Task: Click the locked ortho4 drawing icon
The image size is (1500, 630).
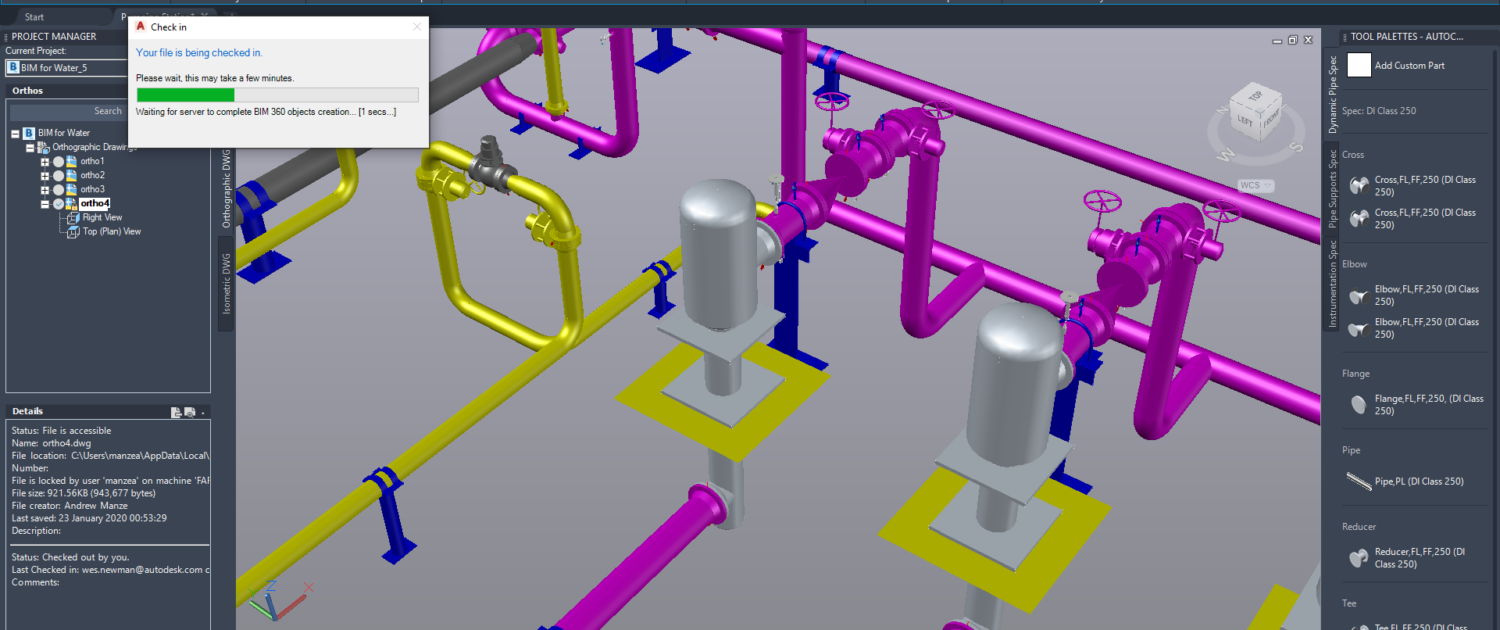Action: 71,204
